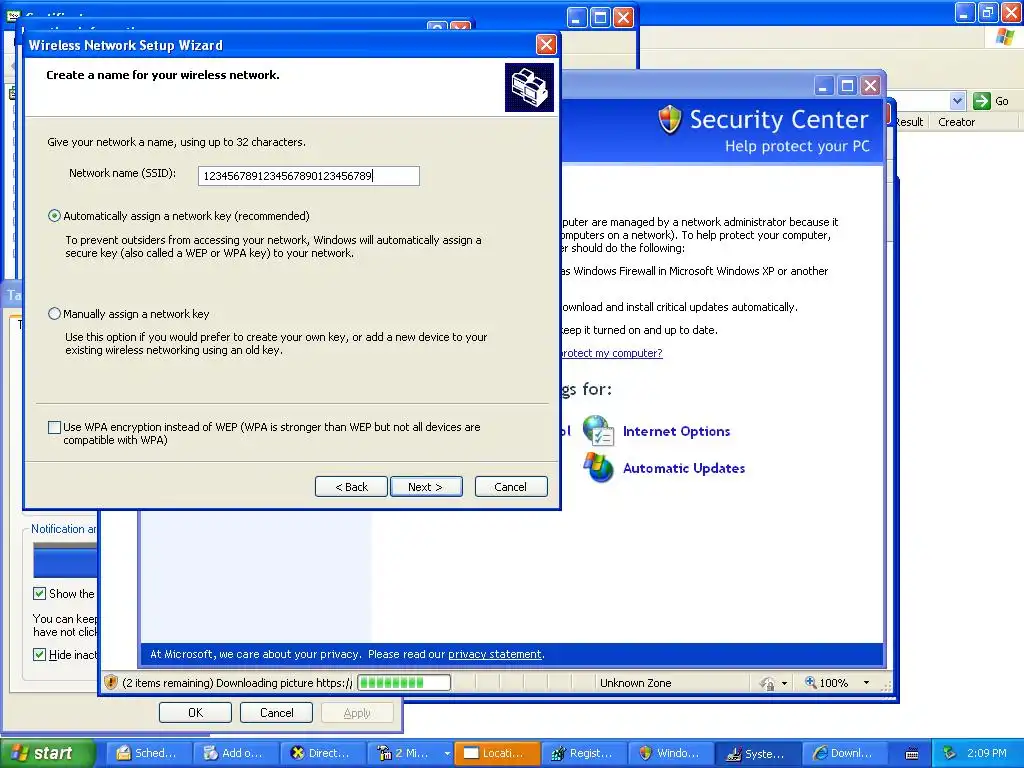The width and height of the screenshot is (1024, 768).
Task: Open the Direct... taskbar item
Action: point(323,753)
